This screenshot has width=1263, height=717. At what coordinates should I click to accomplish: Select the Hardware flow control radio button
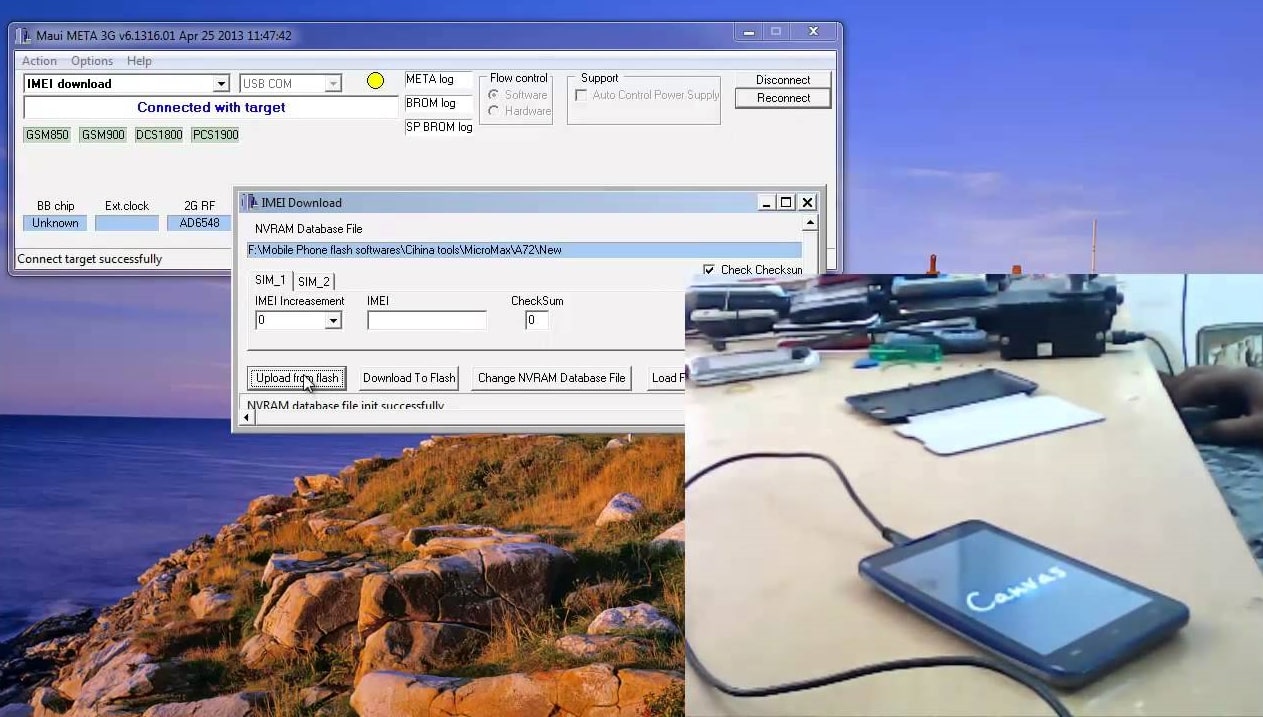[x=493, y=111]
